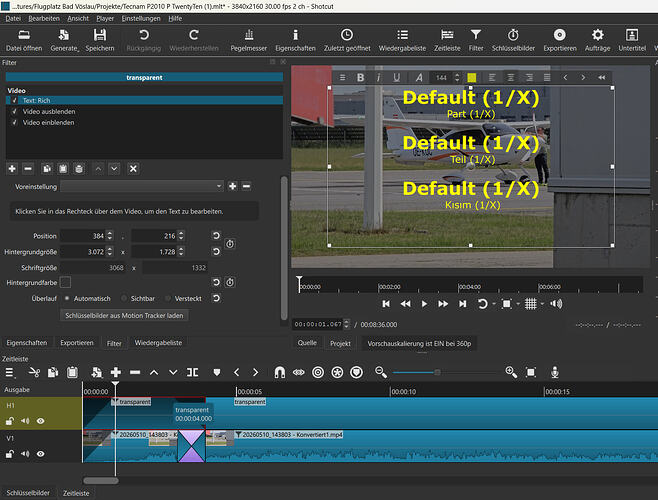Viewport: 658px width, 500px height.
Task: Expand the Voreinstellung preset dropdown
Action: pyautogui.click(x=142, y=186)
